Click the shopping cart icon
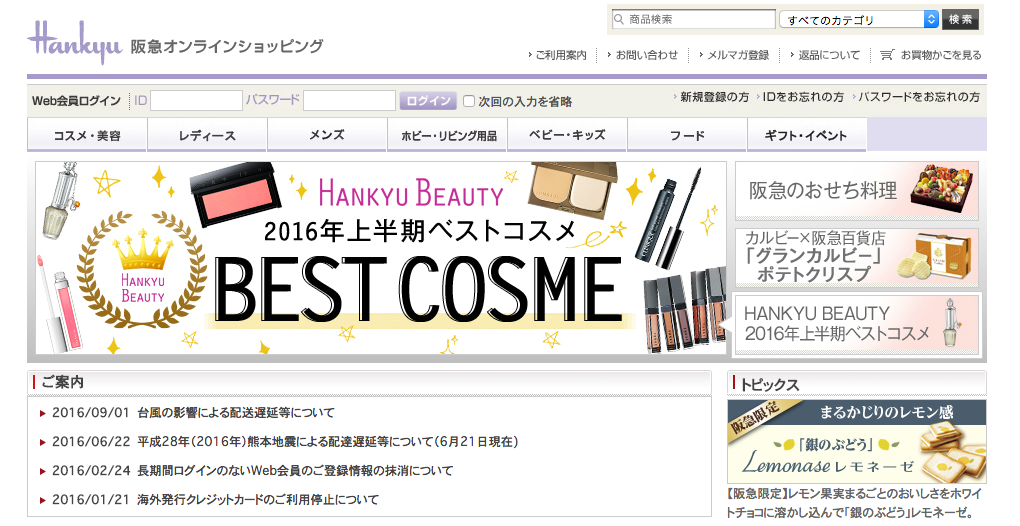 [886, 55]
